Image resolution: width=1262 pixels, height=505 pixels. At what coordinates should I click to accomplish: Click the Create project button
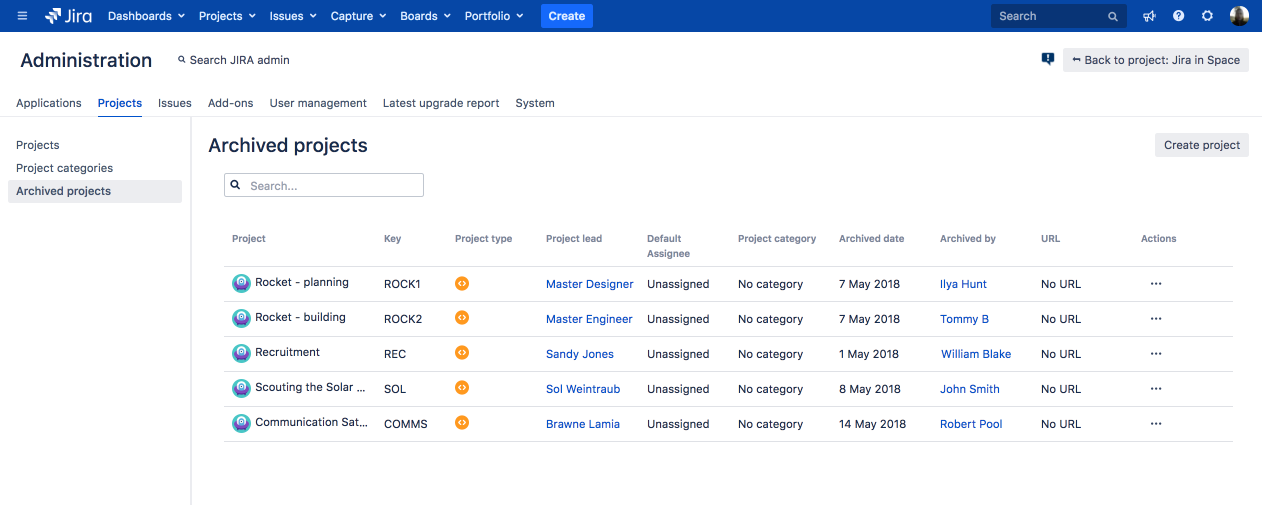click(x=1201, y=145)
